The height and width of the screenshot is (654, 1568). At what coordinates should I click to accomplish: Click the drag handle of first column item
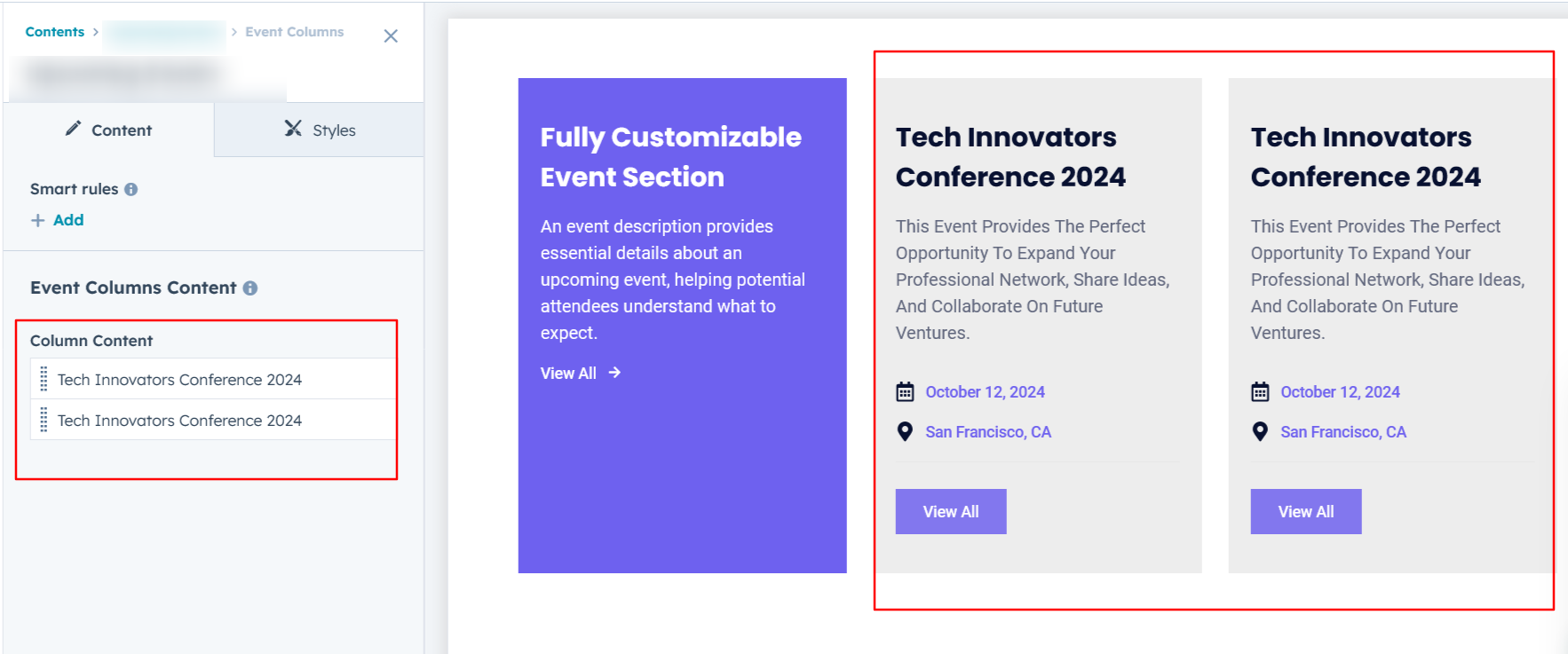(x=44, y=380)
